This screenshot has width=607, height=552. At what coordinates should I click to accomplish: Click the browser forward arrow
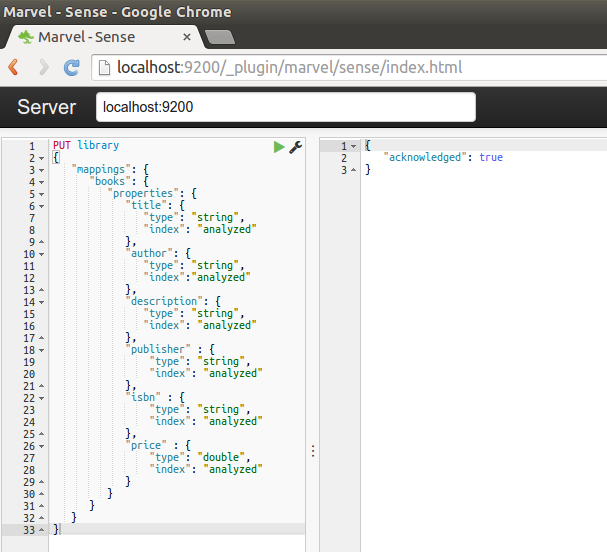click(x=44, y=67)
